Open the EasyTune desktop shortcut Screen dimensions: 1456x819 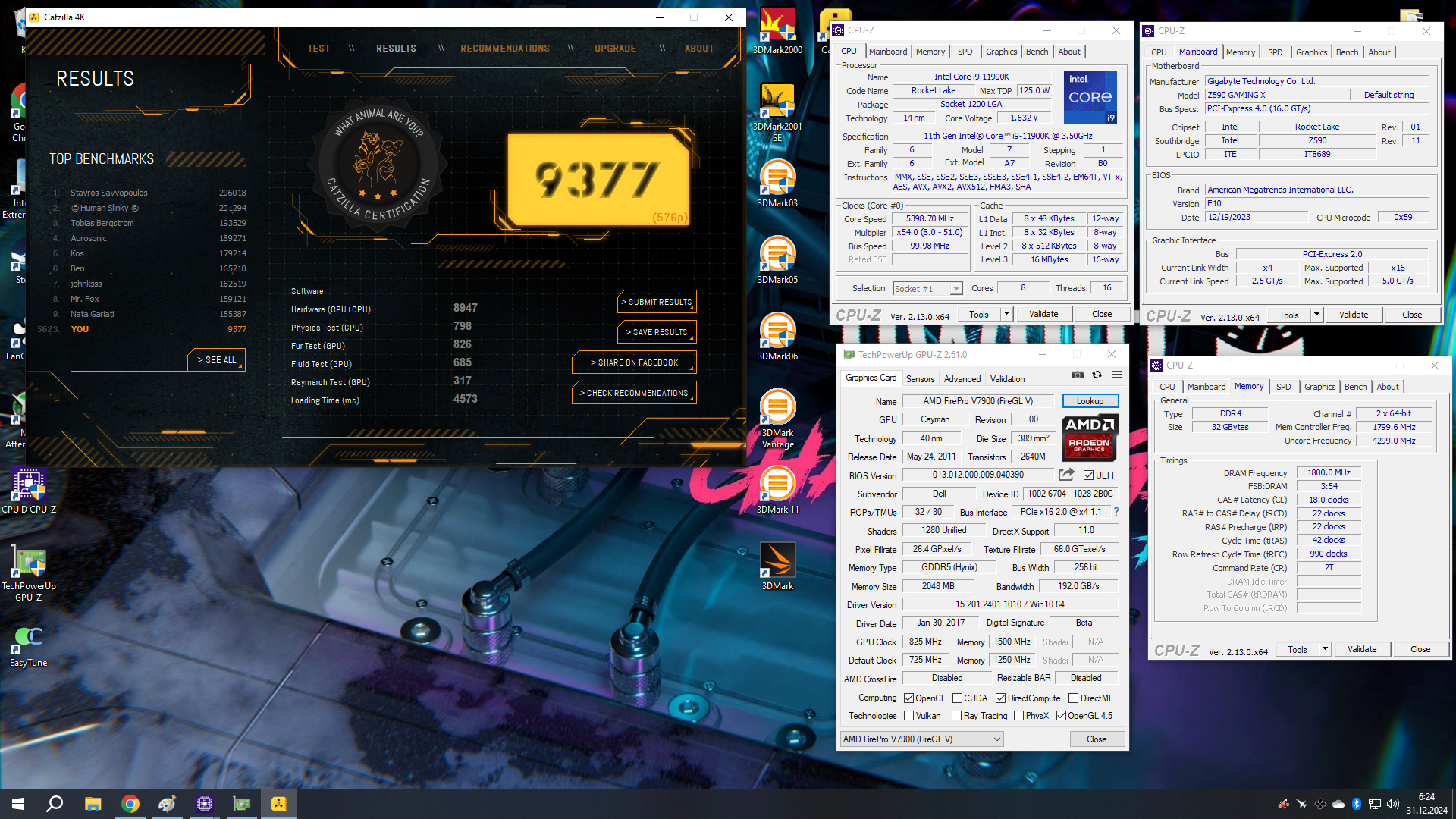[x=29, y=646]
